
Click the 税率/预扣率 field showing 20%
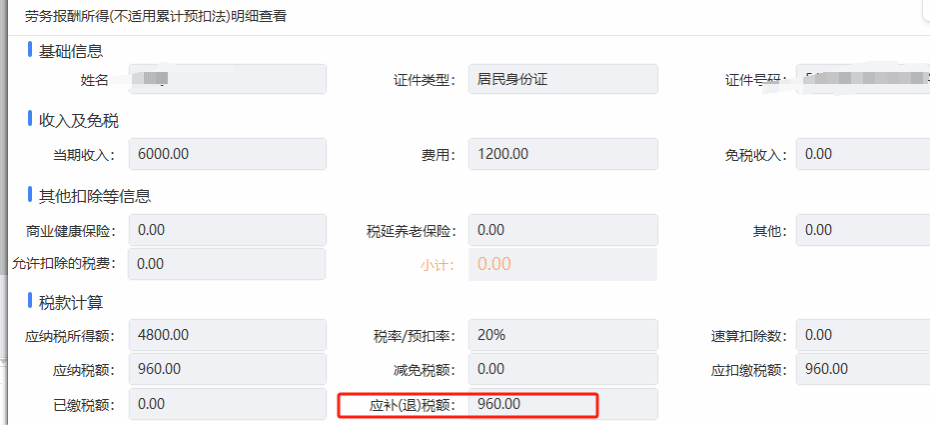tap(562, 335)
